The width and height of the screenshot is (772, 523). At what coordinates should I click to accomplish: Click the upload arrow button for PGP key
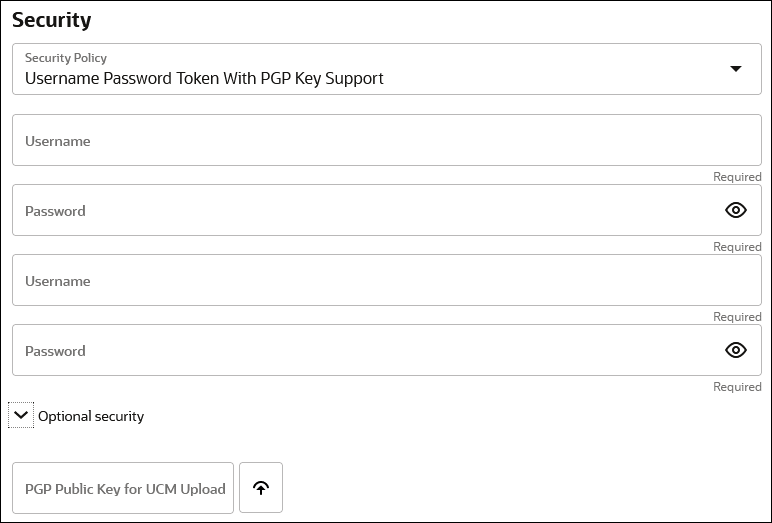(261, 488)
